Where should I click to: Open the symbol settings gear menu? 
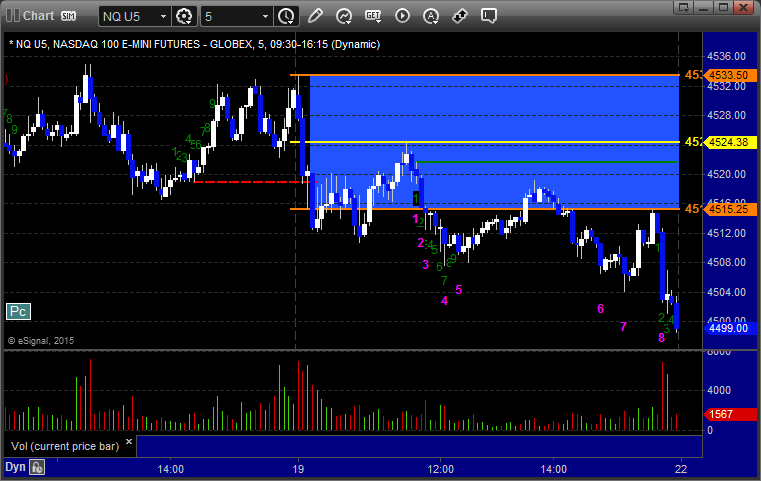(x=184, y=17)
